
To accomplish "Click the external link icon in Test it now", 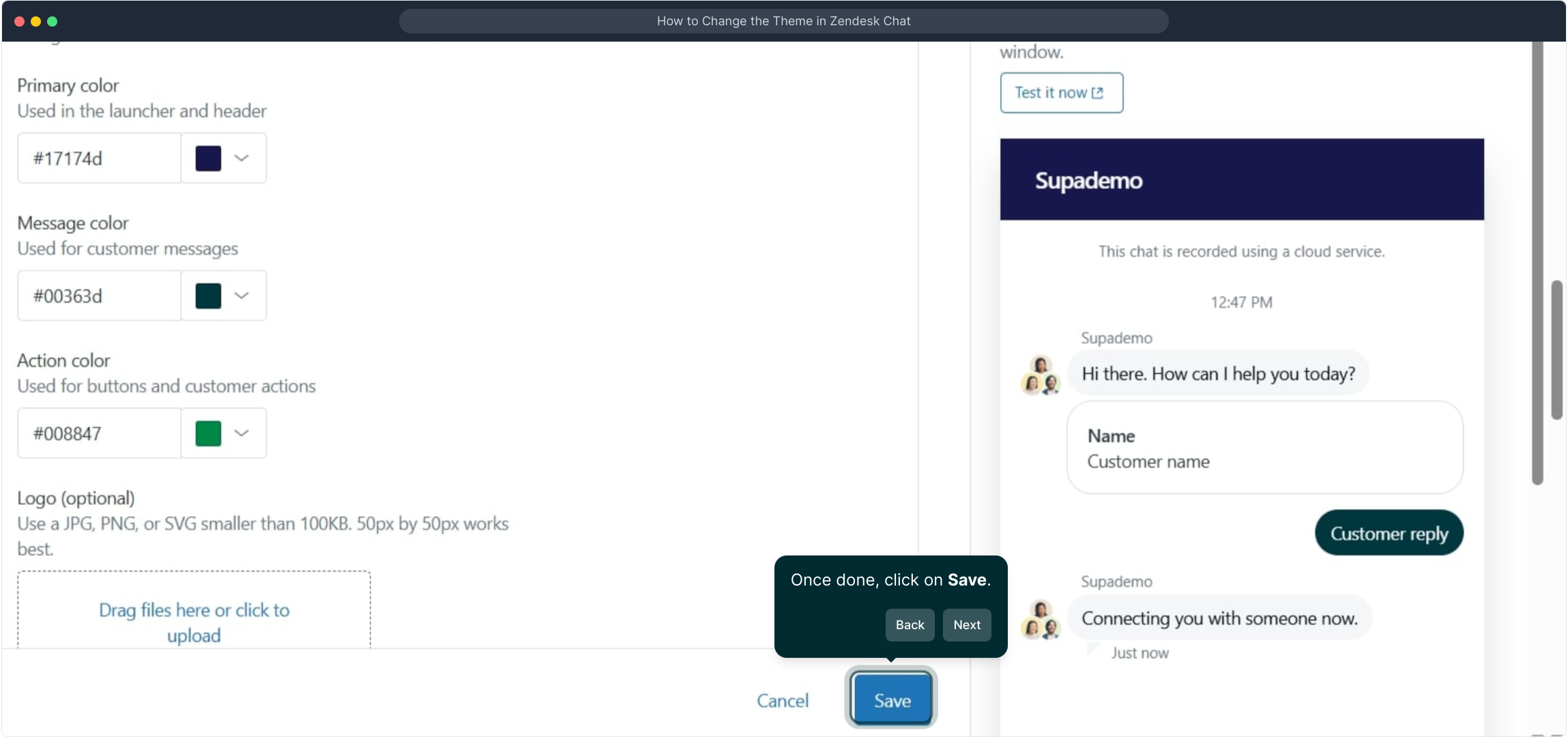I will pyautogui.click(x=1097, y=93).
